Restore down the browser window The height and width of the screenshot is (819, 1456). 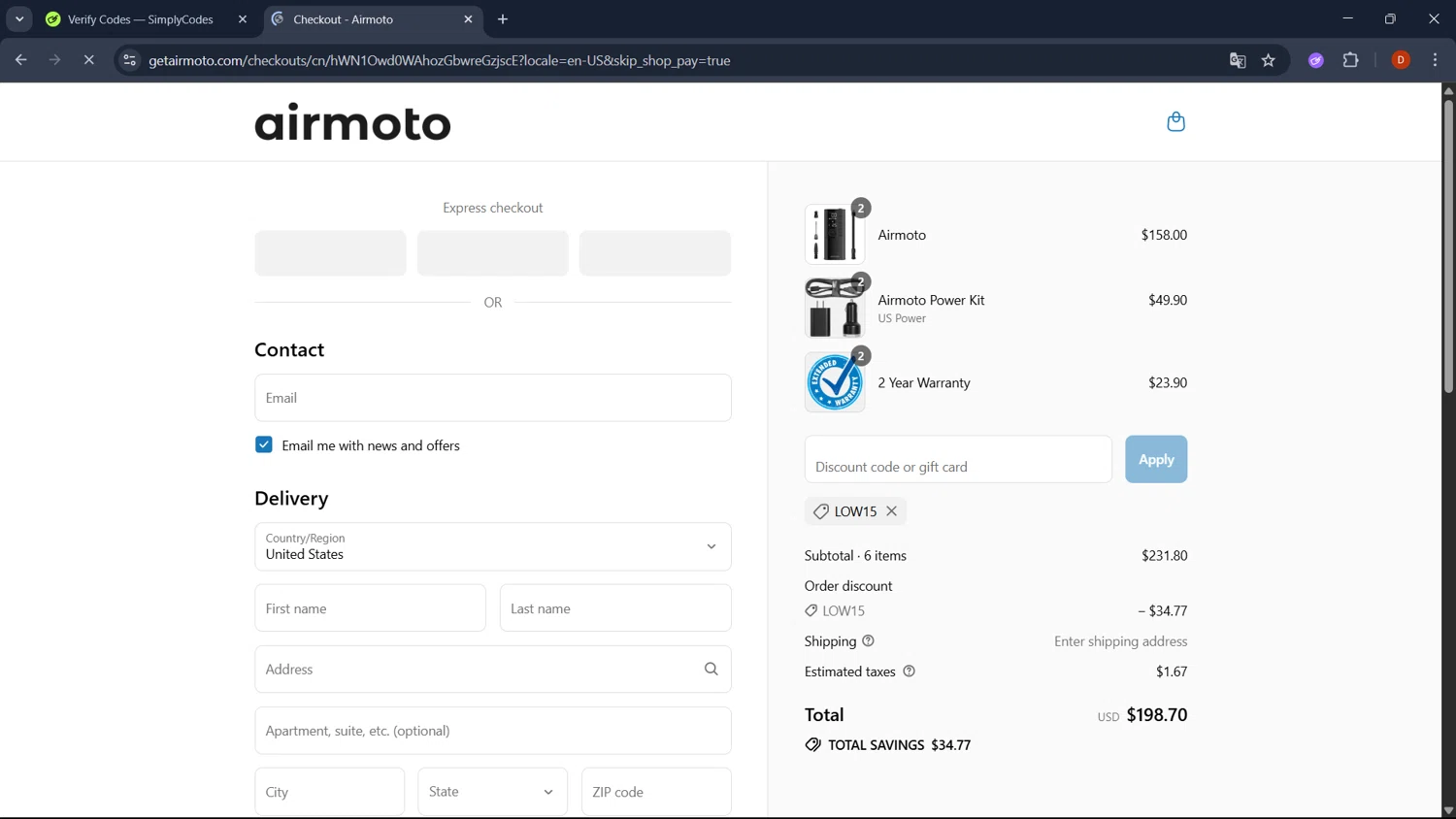pyautogui.click(x=1390, y=18)
